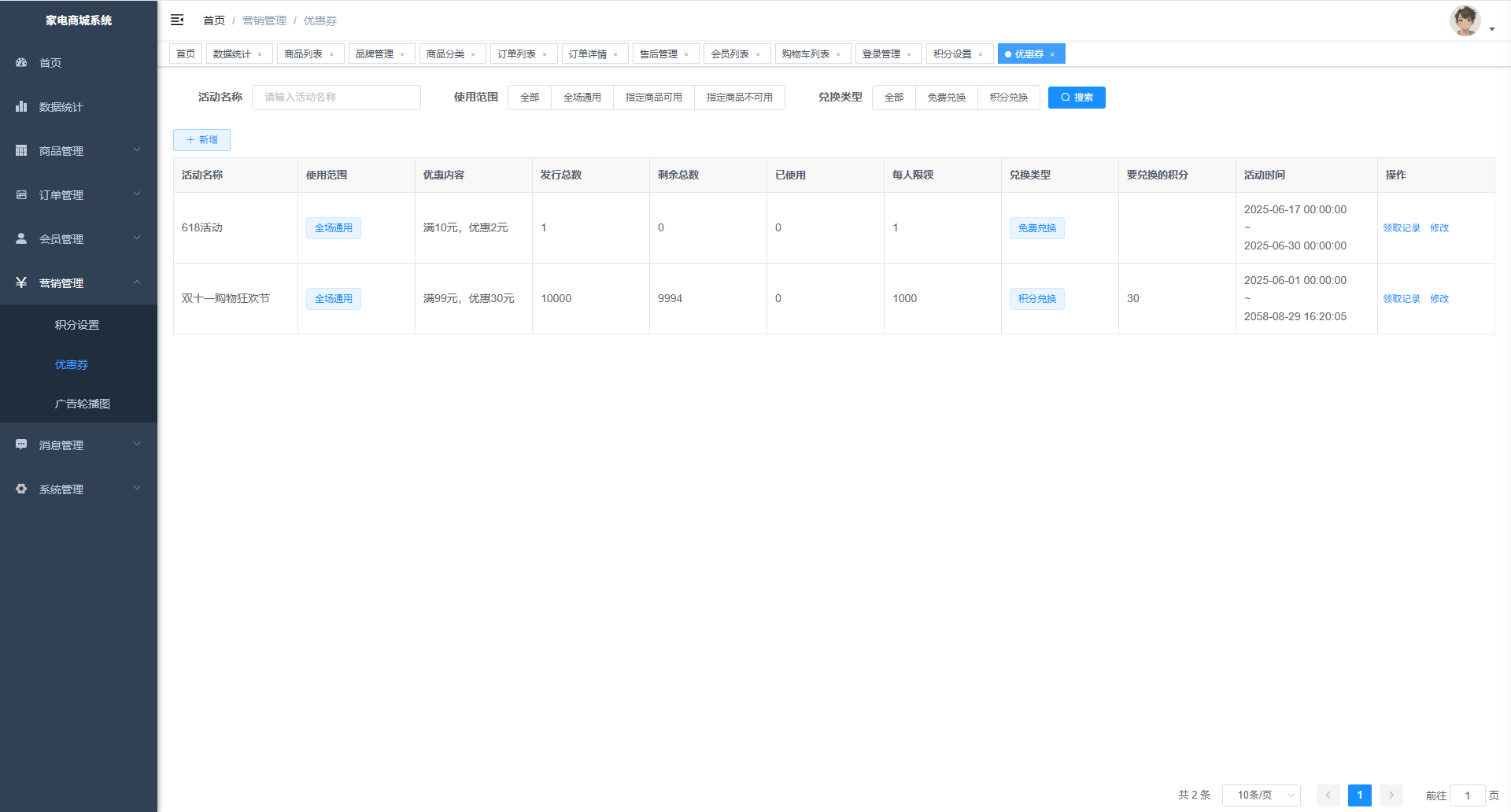Click the 消息管理 chat bubble icon
This screenshot has width=1511, height=812.
coord(21,445)
